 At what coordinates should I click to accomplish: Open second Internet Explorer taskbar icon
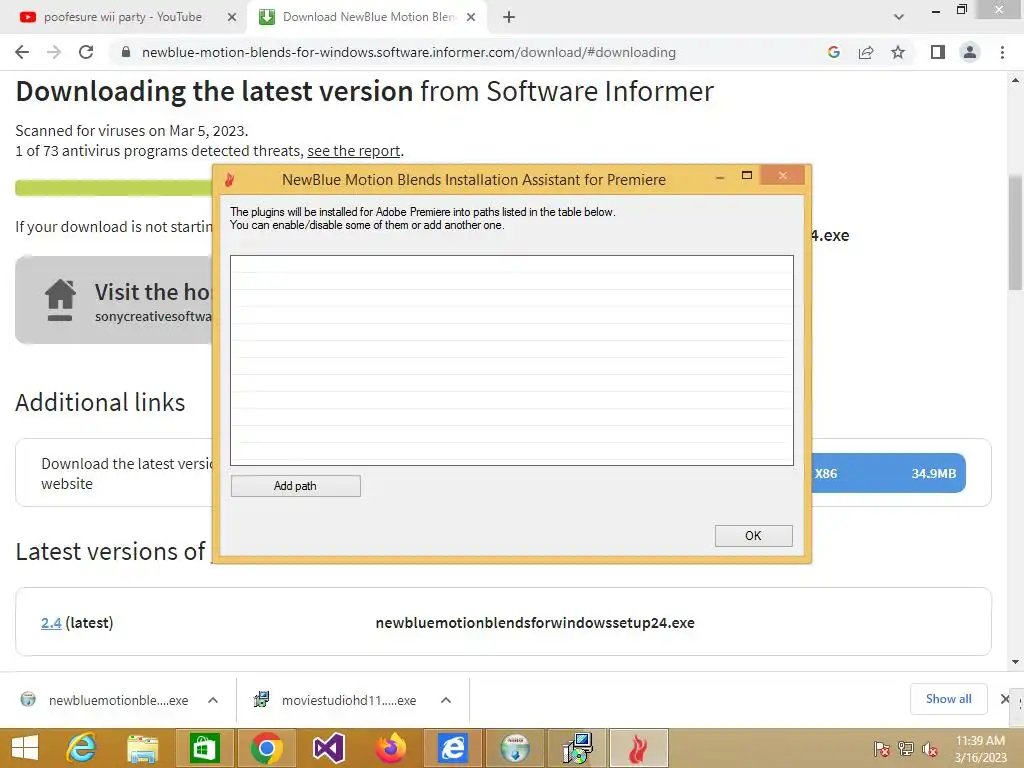pyautogui.click(x=453, y=748)
